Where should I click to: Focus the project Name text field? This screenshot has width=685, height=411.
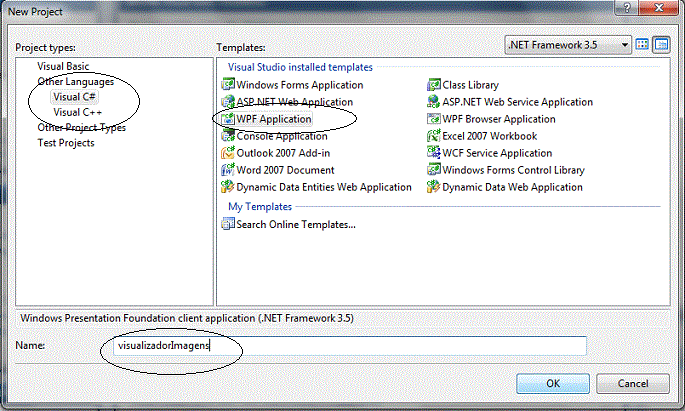pos(349,346)
